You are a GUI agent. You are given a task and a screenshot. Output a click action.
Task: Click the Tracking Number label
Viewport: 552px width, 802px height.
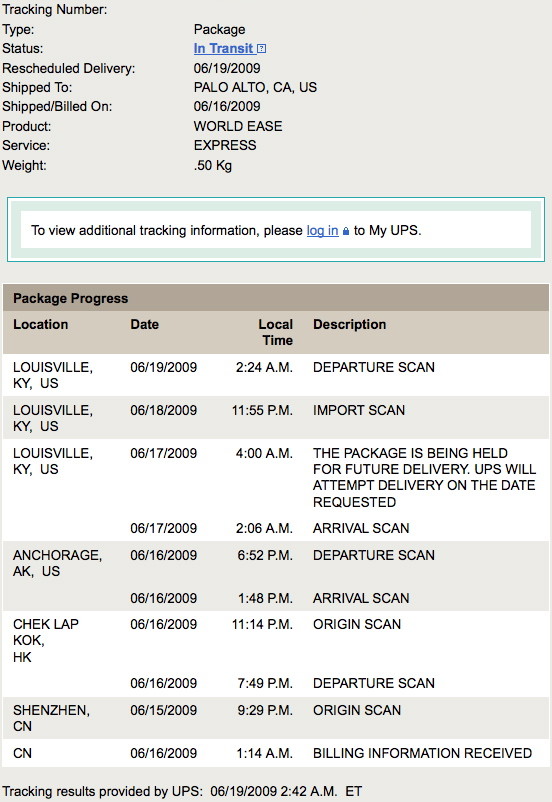(55, 9)
